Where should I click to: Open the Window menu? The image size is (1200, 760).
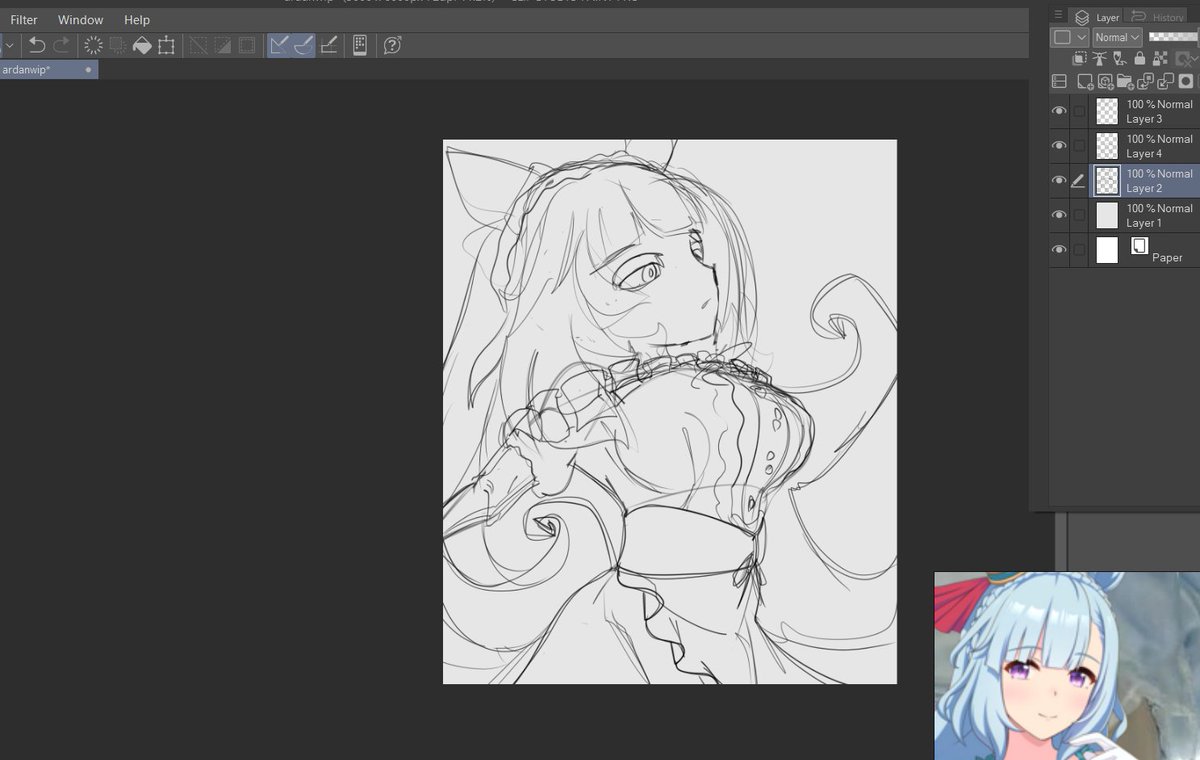tap(80, 20)
